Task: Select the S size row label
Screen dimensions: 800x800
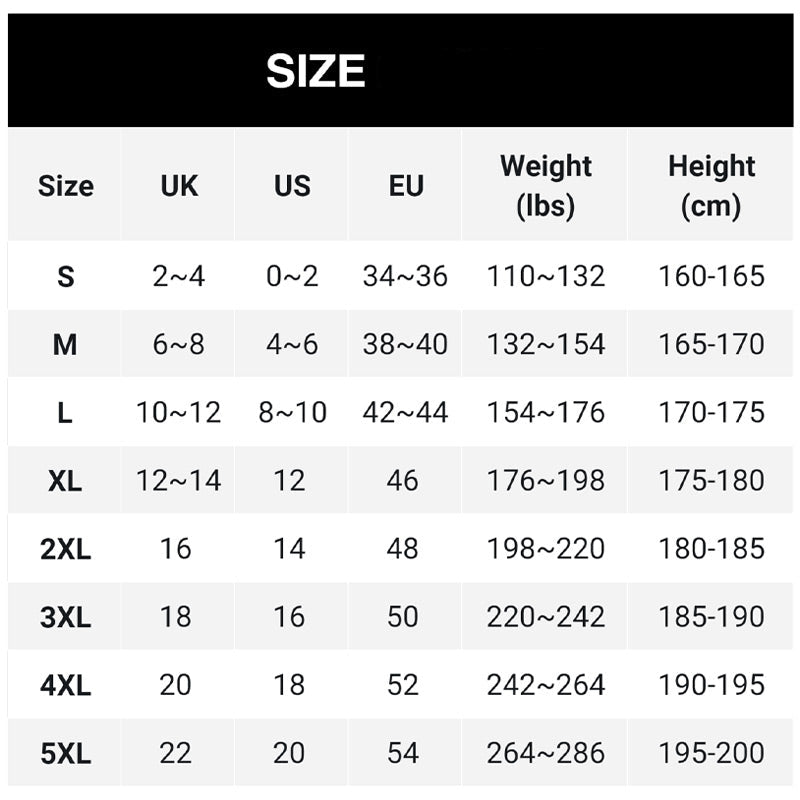Action: click(x=65, y=277)
